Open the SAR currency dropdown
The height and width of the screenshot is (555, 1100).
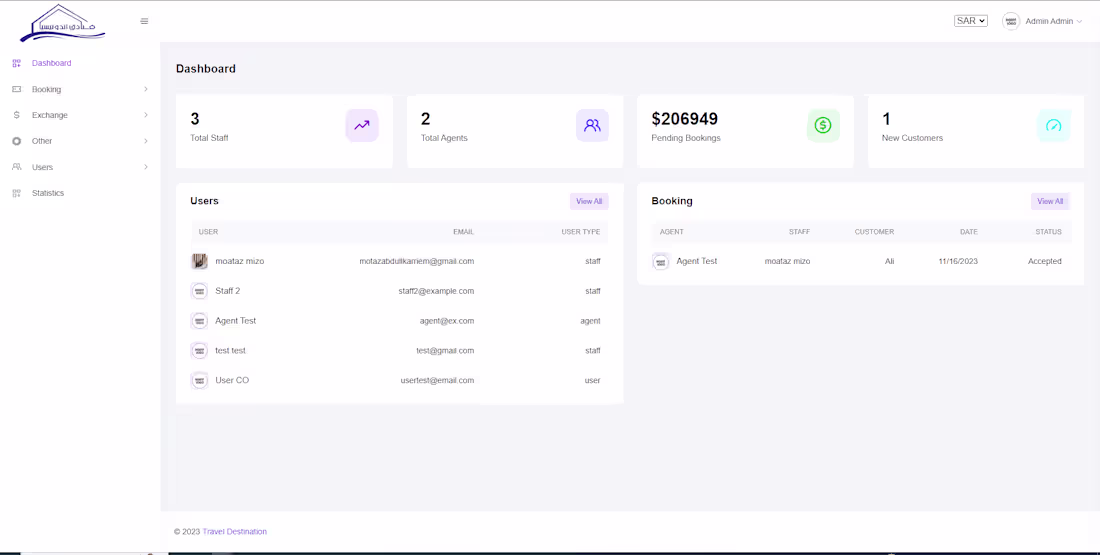point(971,21)
